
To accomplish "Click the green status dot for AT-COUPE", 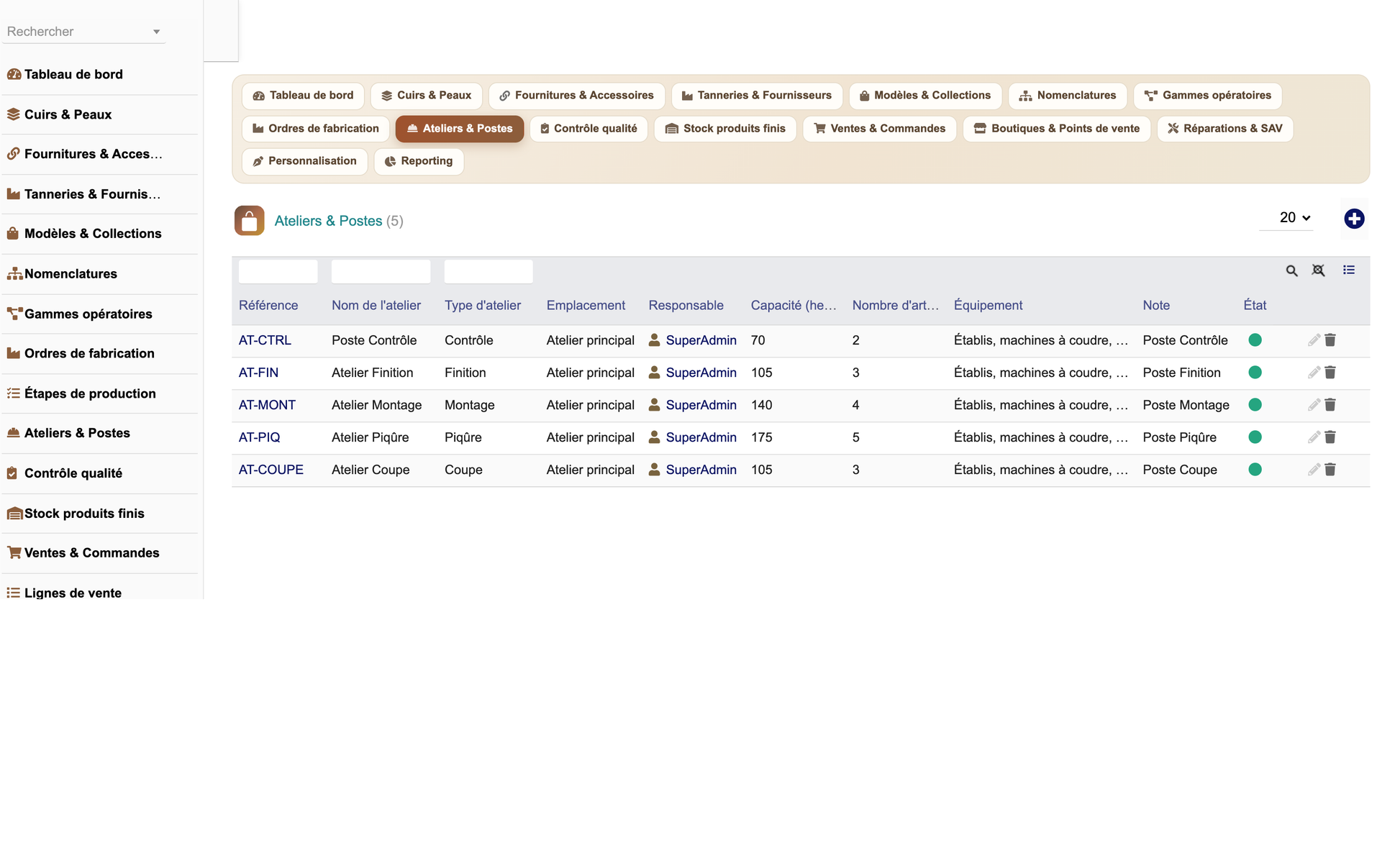I will [x=1255, y=470].
